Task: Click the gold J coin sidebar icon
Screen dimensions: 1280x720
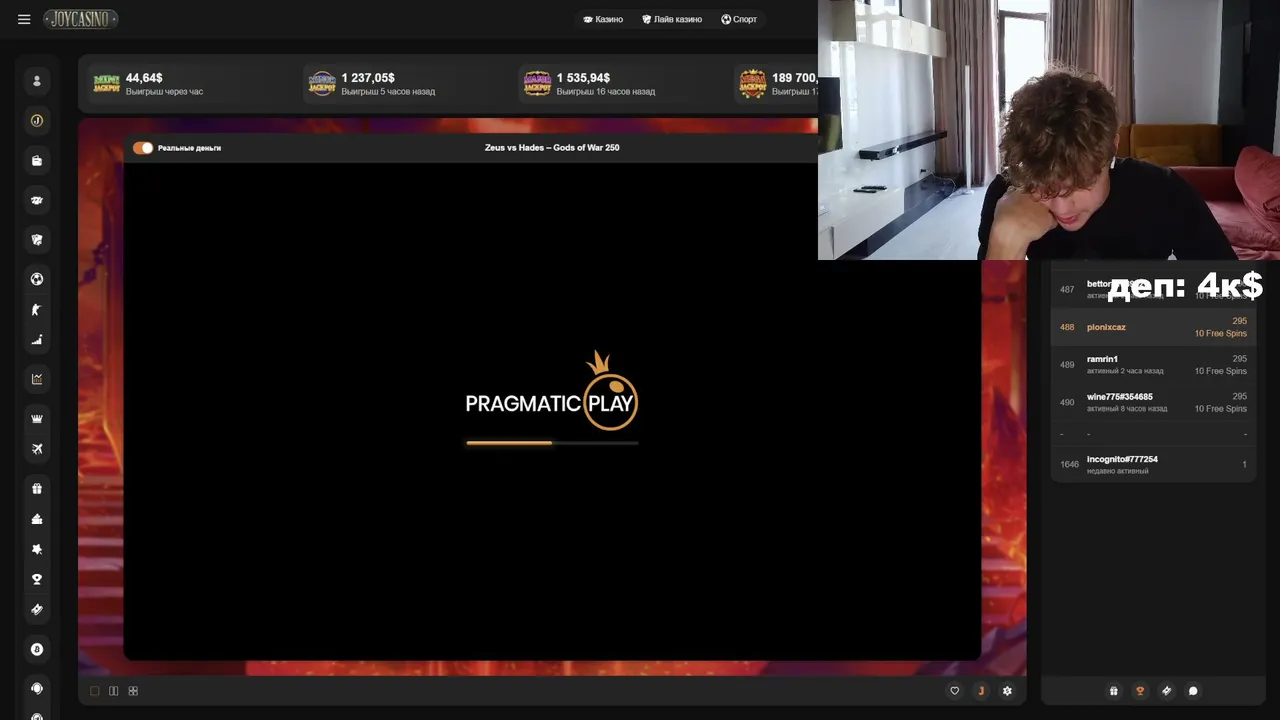Action: 37,121
